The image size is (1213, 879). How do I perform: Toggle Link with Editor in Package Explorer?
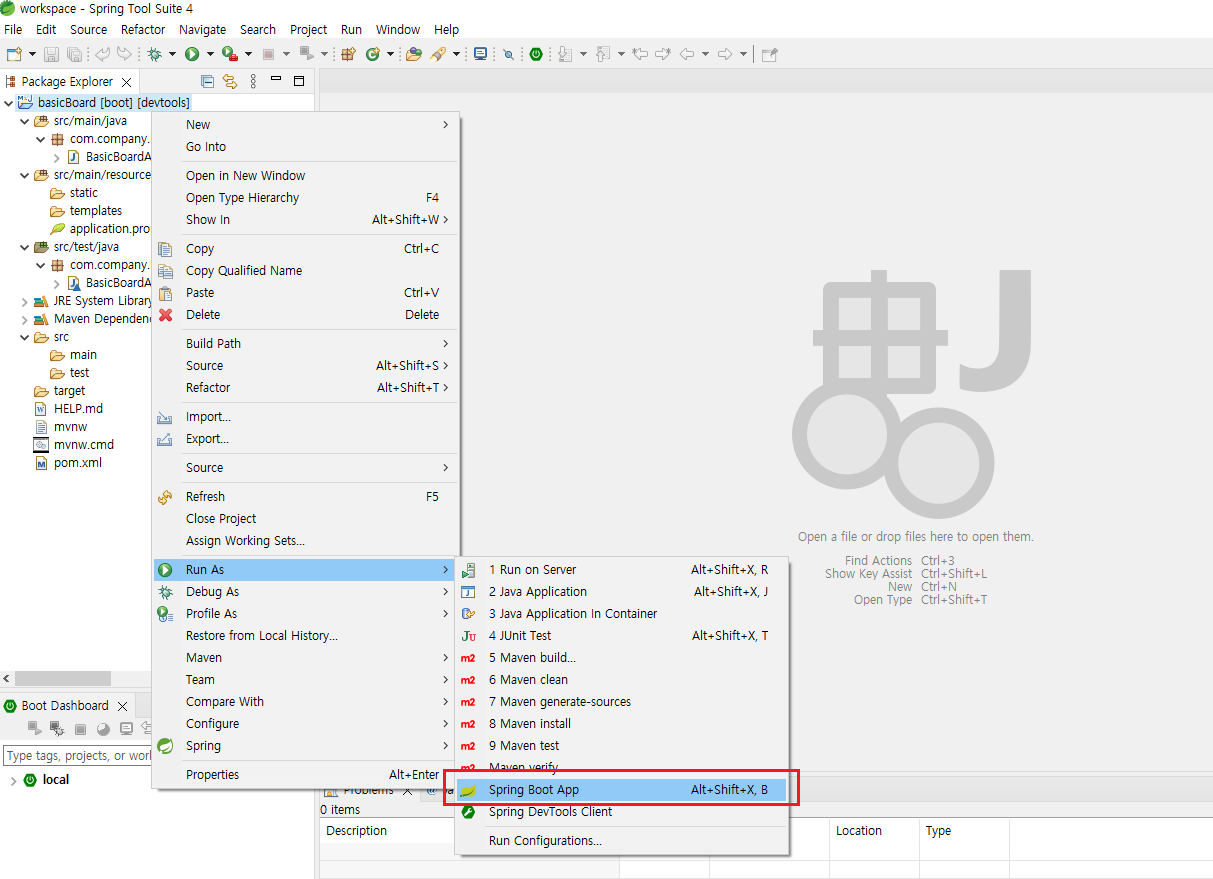point(230,81)
